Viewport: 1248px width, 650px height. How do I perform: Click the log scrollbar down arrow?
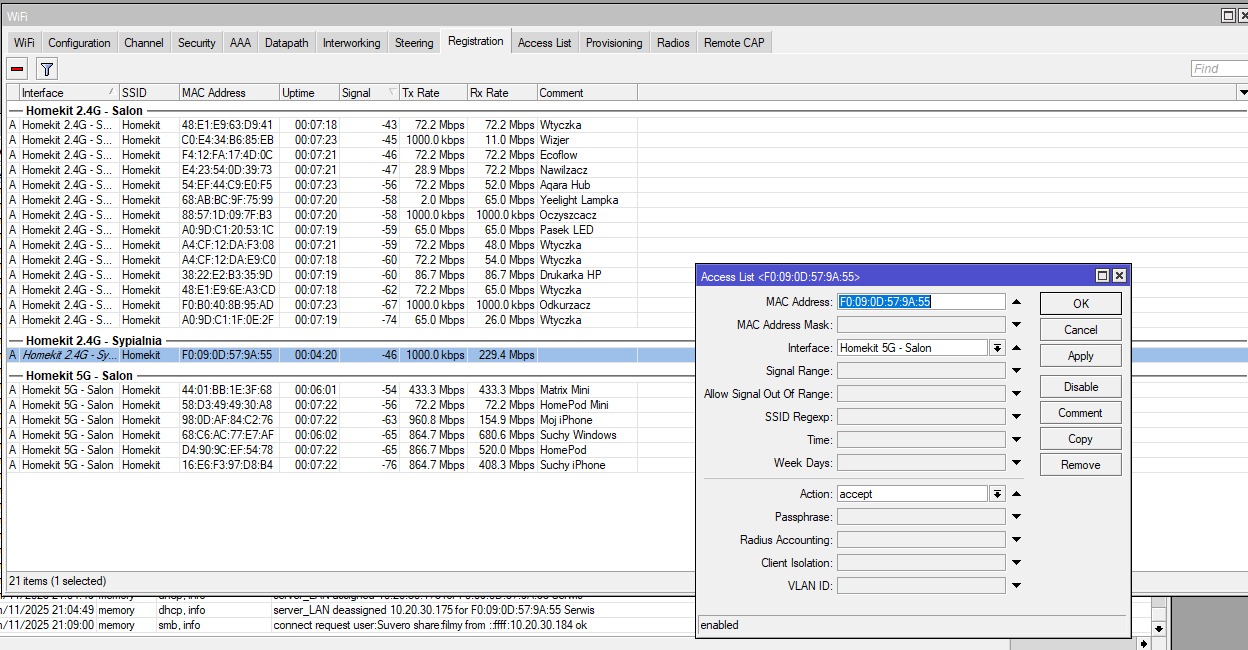click(x=1159, y=629)
